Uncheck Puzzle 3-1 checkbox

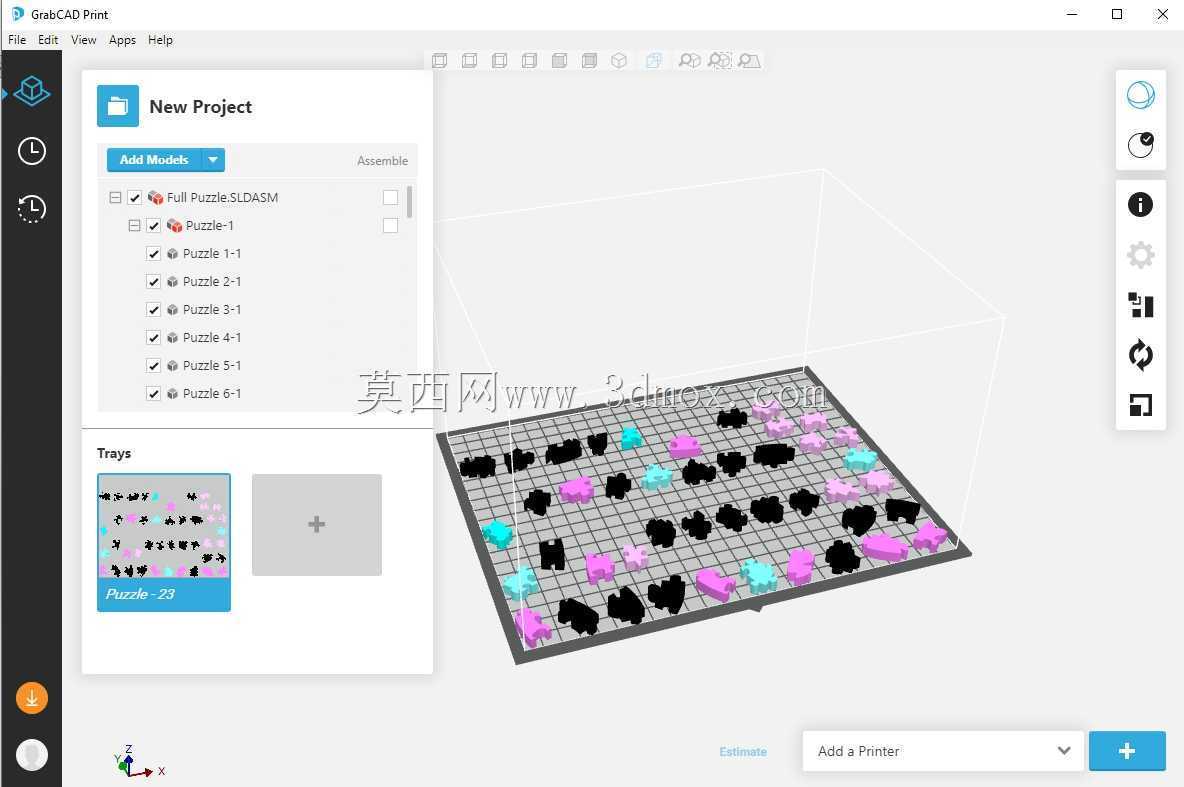tap(153, 310)
